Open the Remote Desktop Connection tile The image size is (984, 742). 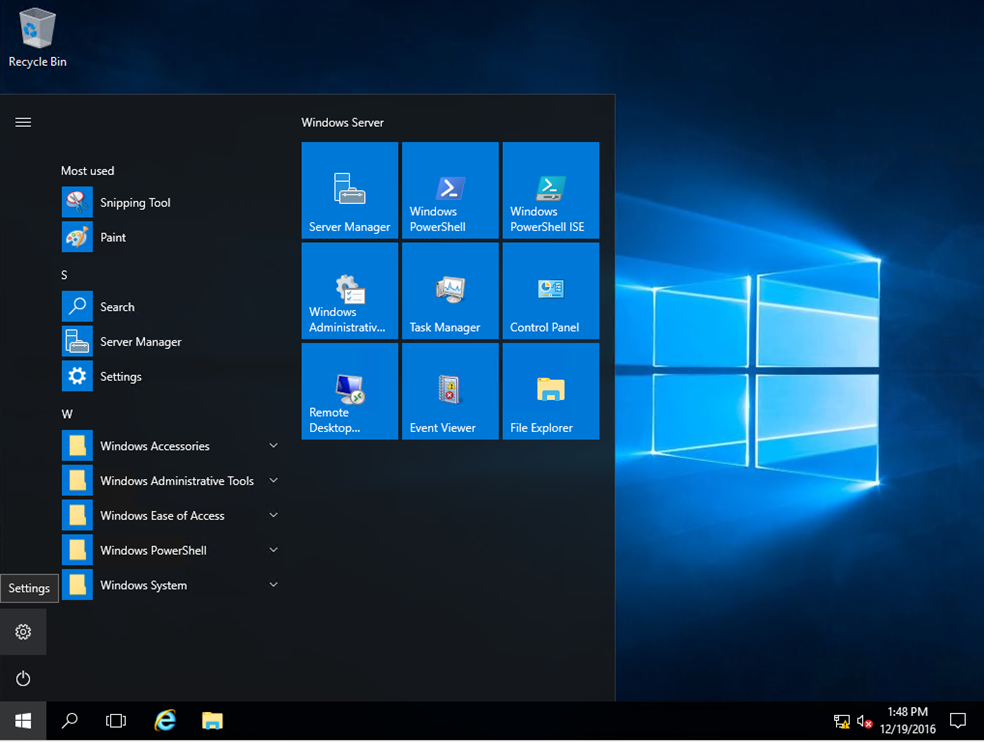349,391
